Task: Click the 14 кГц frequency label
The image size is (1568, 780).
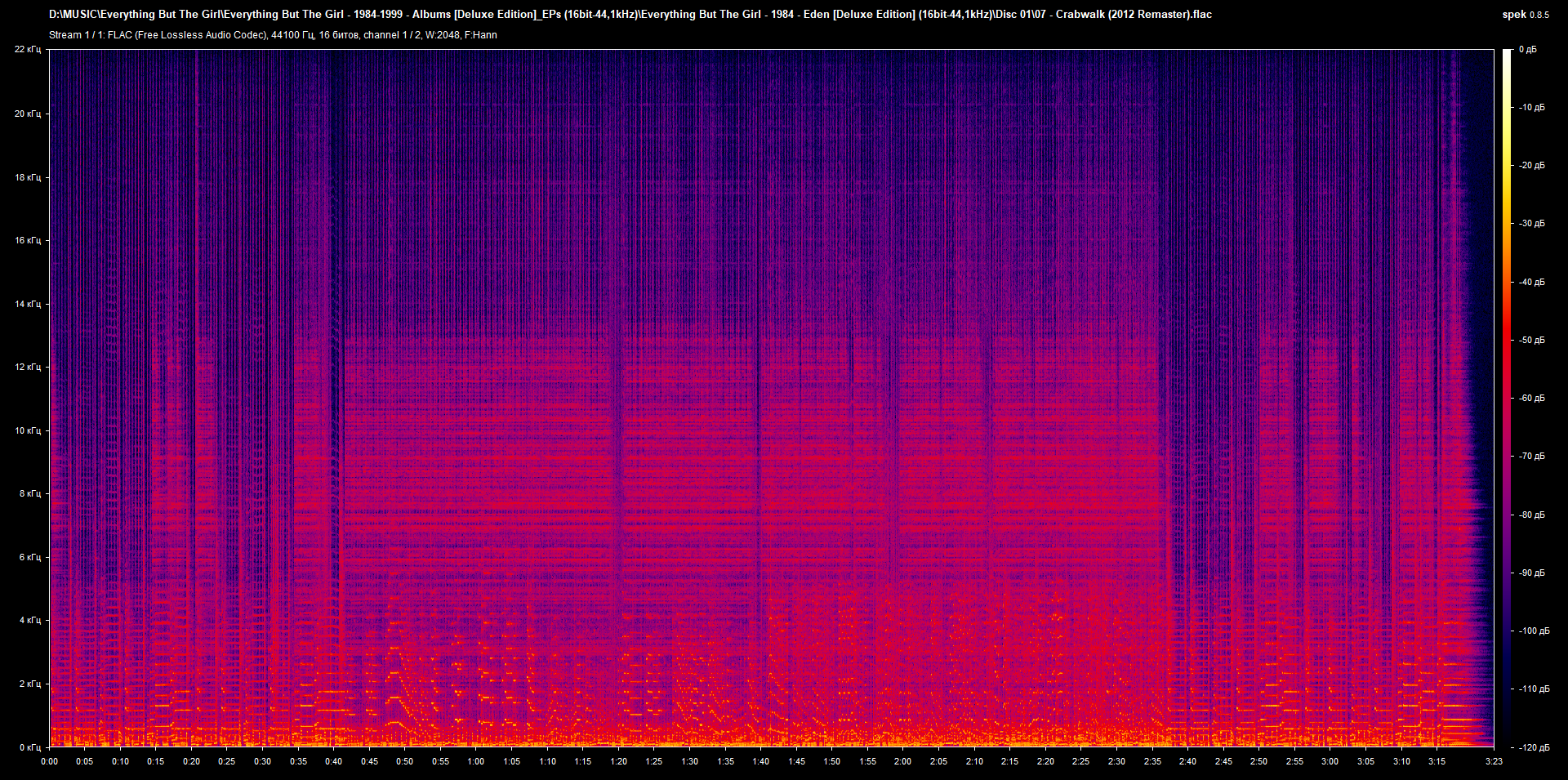Action: pyautogui.click(x=27, y=304)
